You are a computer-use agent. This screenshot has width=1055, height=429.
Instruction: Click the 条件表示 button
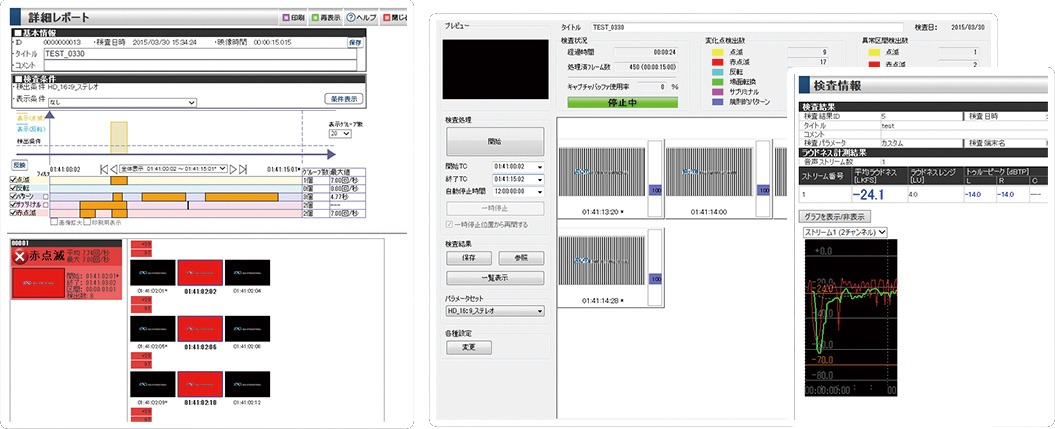343,99
